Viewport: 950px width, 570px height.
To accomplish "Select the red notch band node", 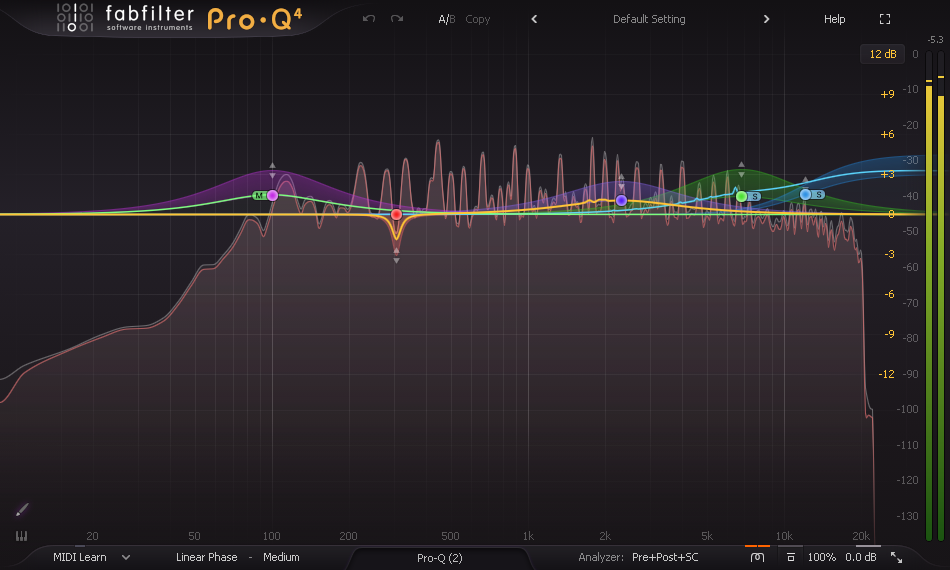I will coord(396,215).
